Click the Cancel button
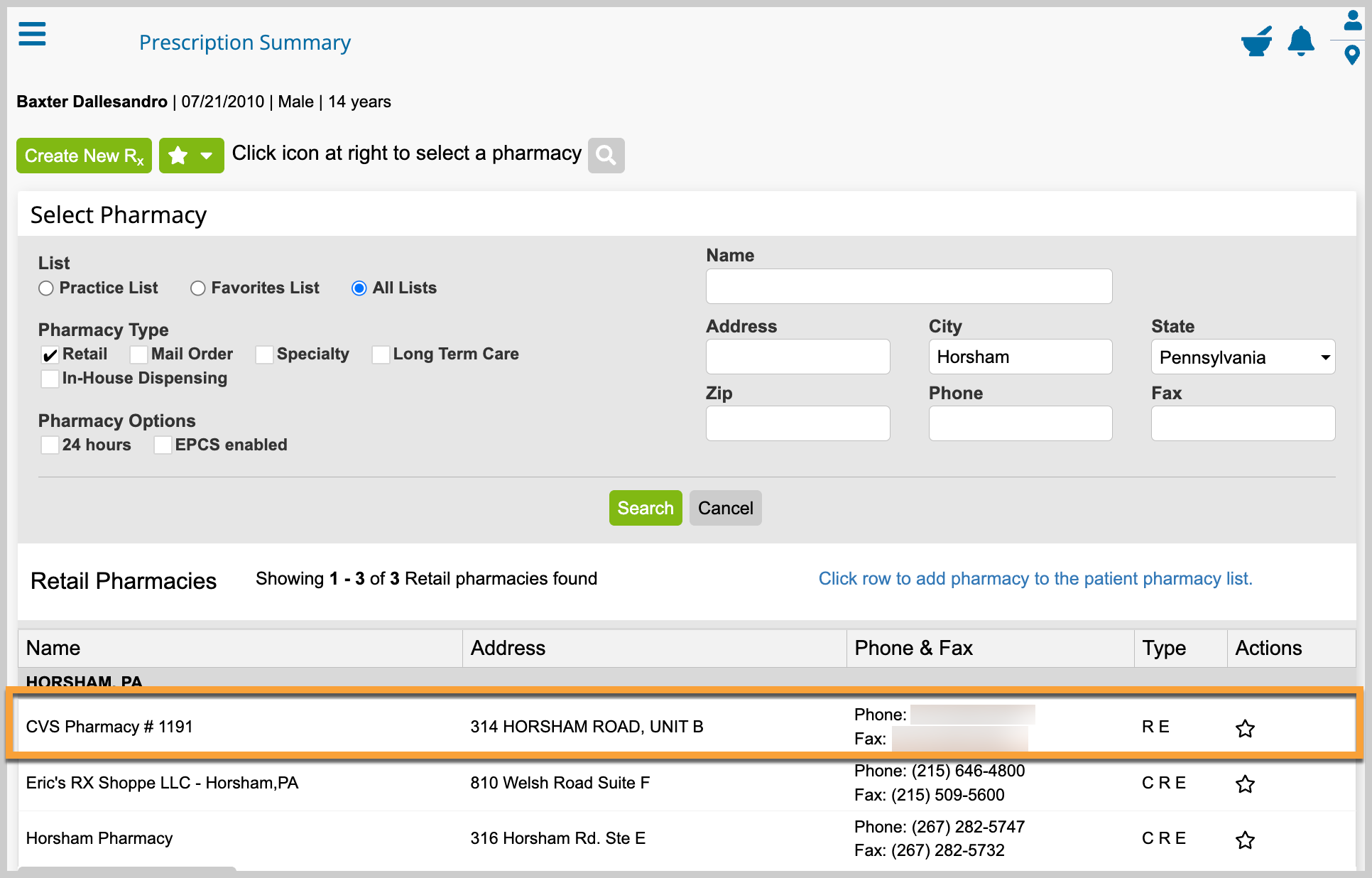Image resolution: width=1372 pixels, height=878 pixels. point(725,508)
